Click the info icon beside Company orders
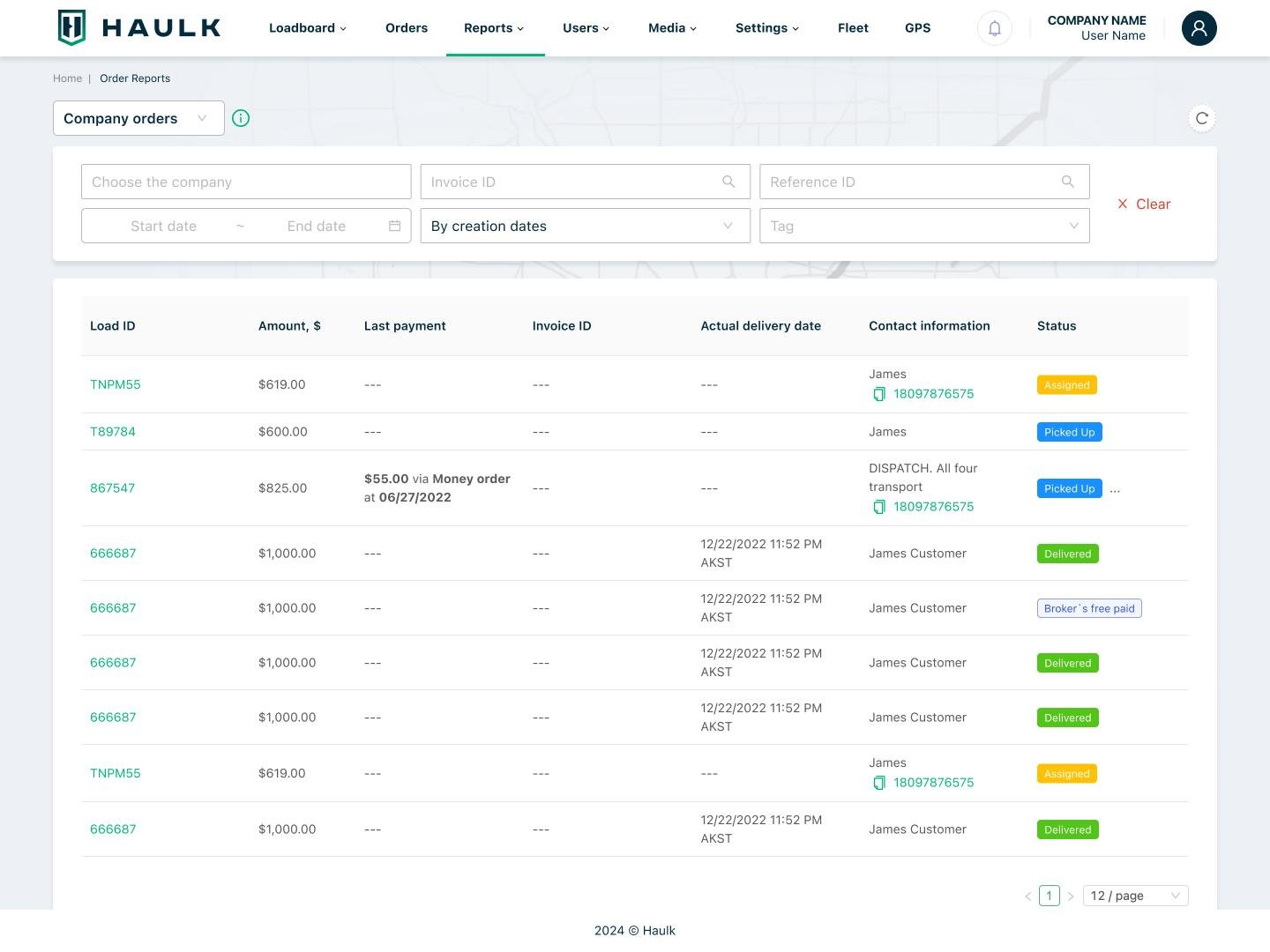Image resolution: width=1270 pixels, height=952 pixels. [x=241, y=118]
